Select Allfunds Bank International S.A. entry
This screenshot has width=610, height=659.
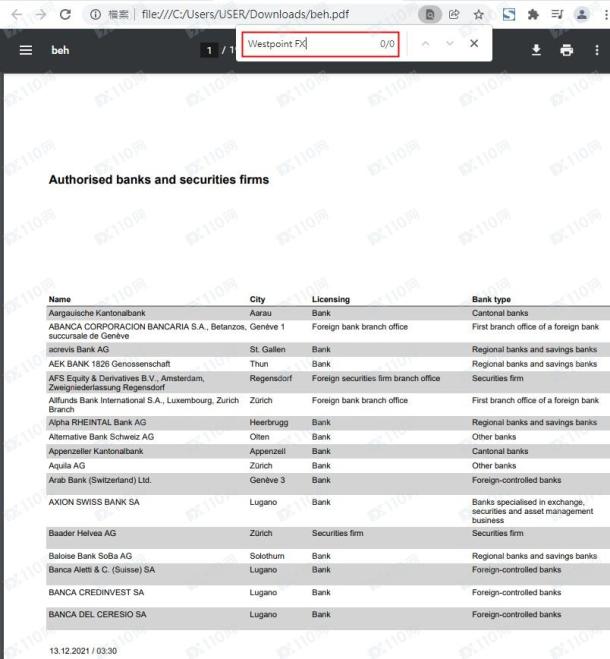(x=144, y=405)
